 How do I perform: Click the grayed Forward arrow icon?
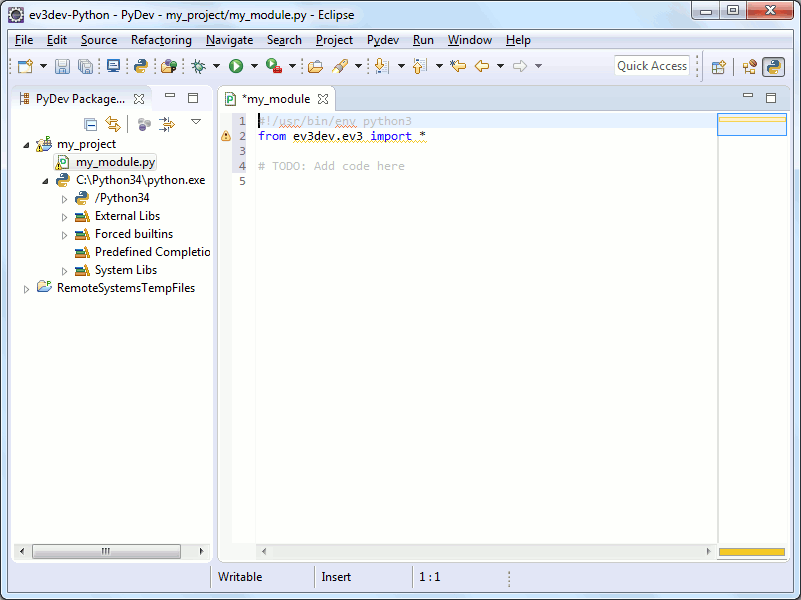(x=520, y=66)
